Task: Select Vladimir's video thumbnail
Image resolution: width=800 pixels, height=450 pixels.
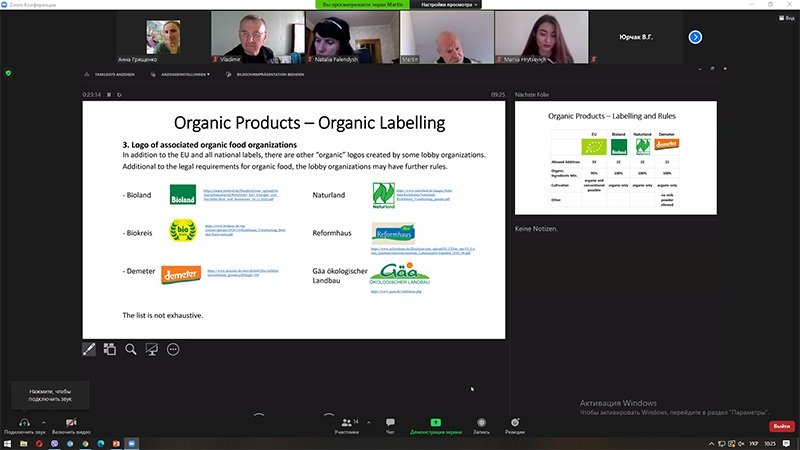Action: (258, 37)
